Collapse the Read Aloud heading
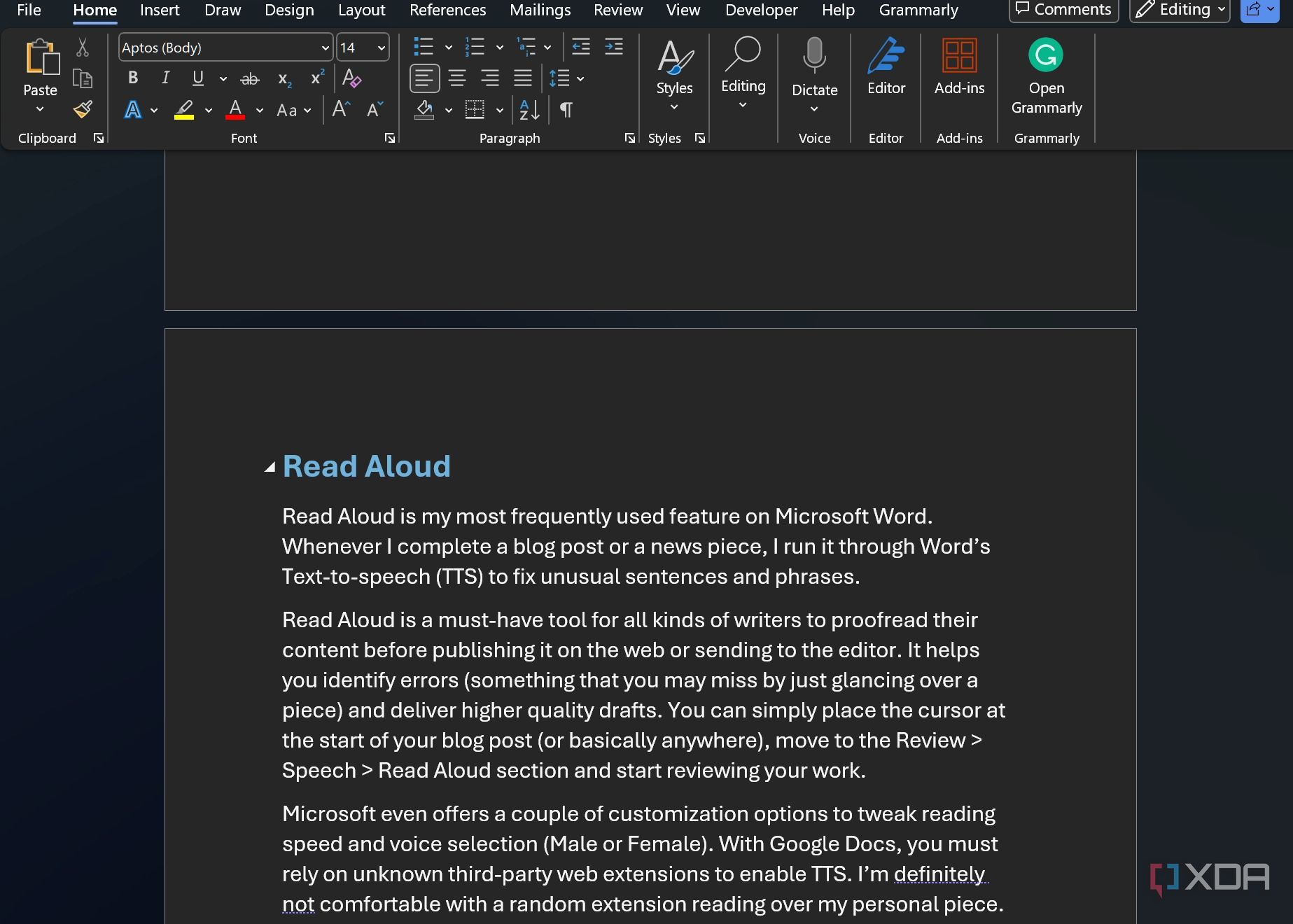 pyautogui.click(x=270, y=468)
